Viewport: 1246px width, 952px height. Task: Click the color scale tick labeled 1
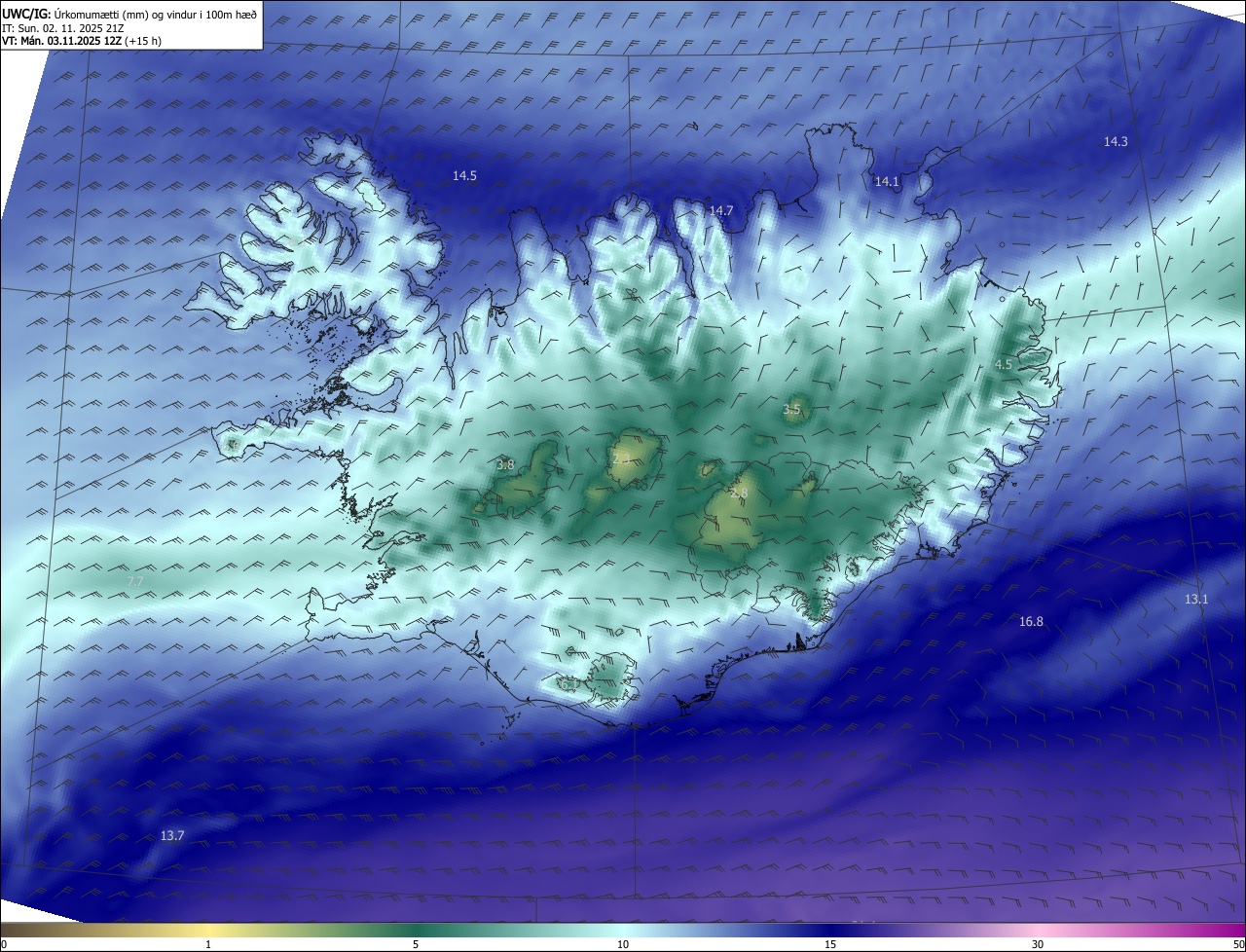(208, 944)
